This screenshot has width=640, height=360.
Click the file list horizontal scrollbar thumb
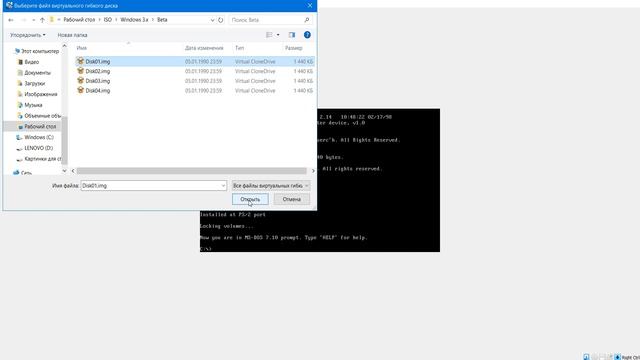tap(191, 171)
